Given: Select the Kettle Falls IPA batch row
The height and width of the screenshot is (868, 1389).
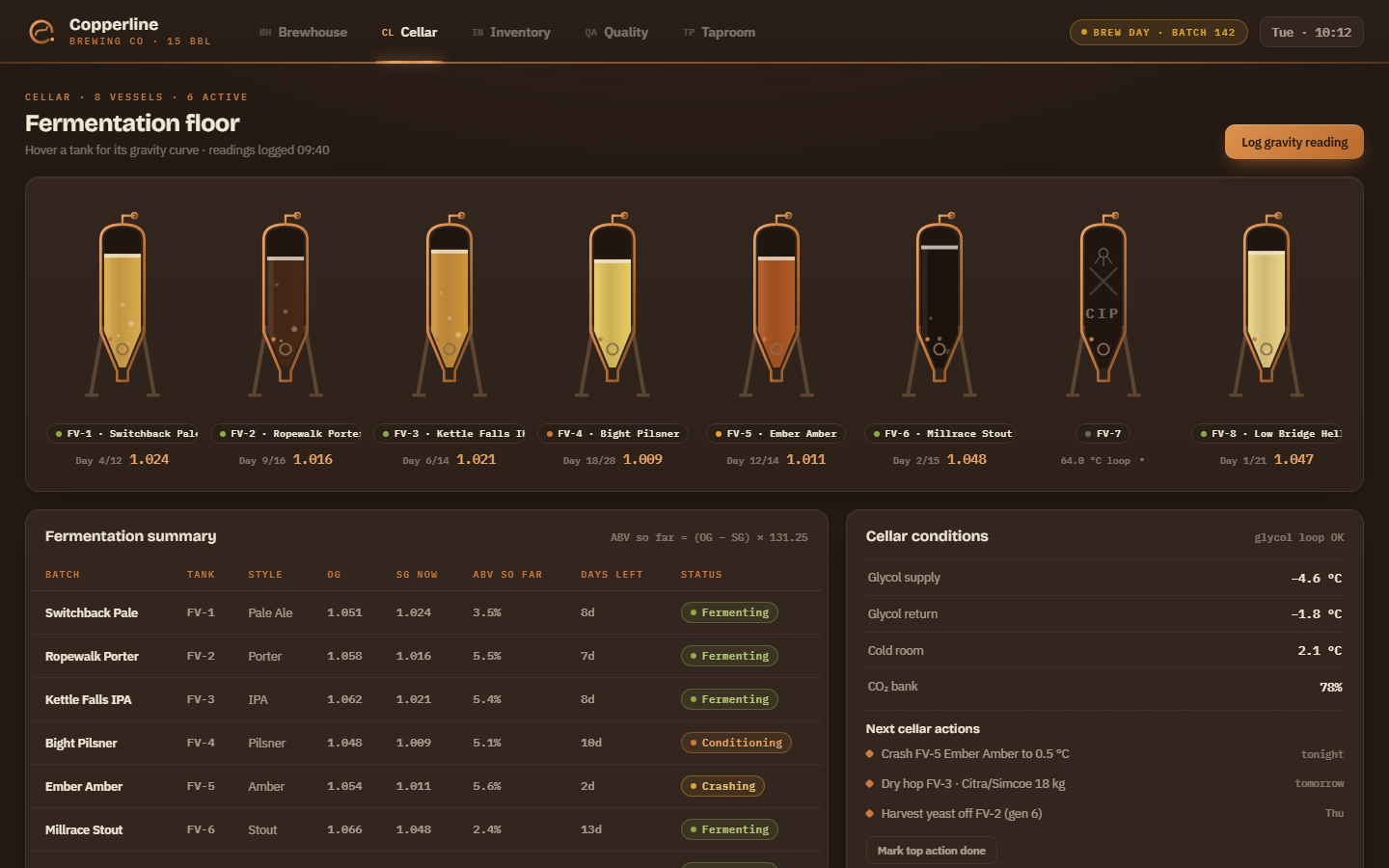Looking at the screenshot, I should (x=424, y=699).
